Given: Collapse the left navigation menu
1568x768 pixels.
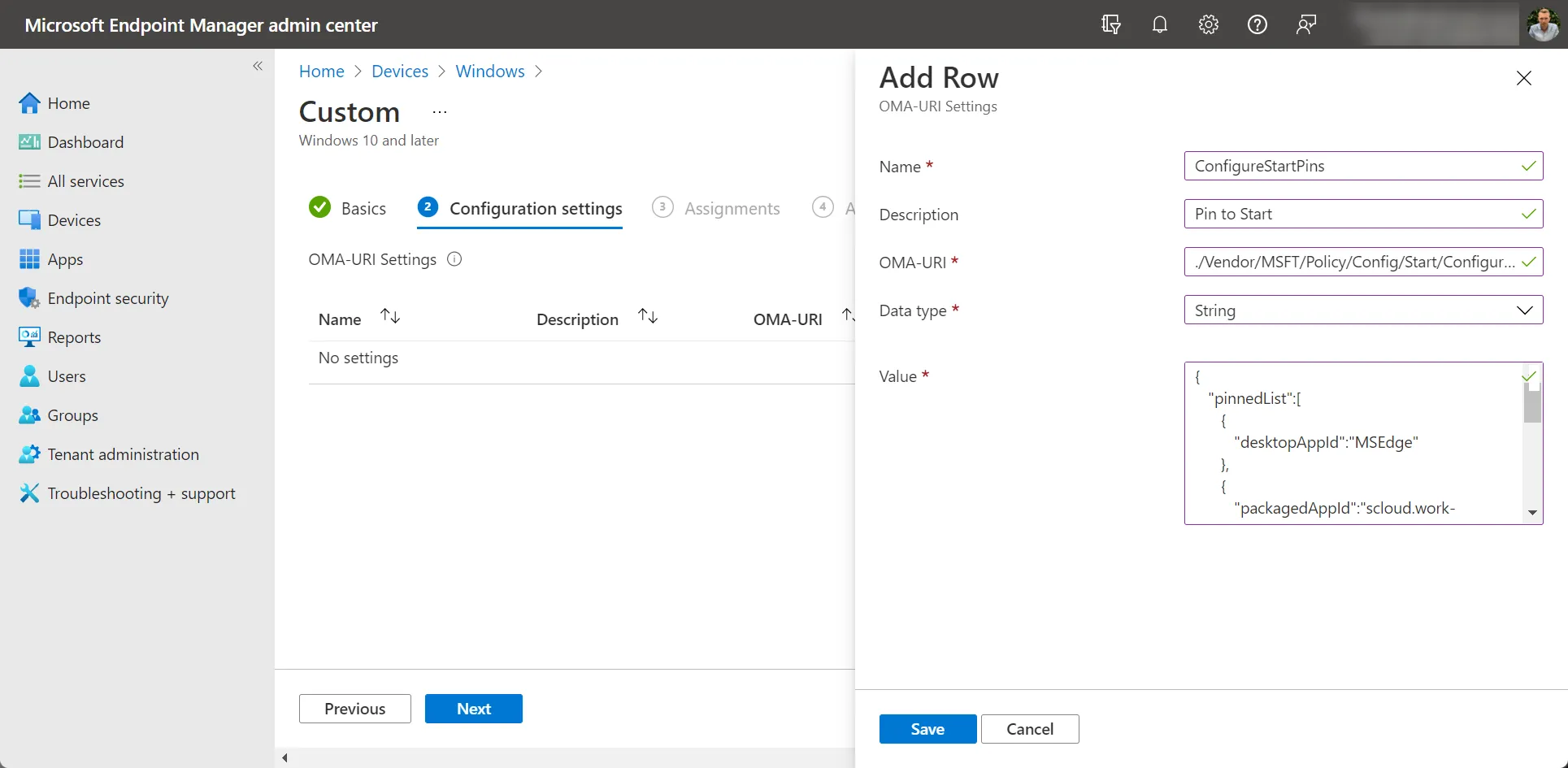Looking at the screenshot, I should click(x=258, y=66).
